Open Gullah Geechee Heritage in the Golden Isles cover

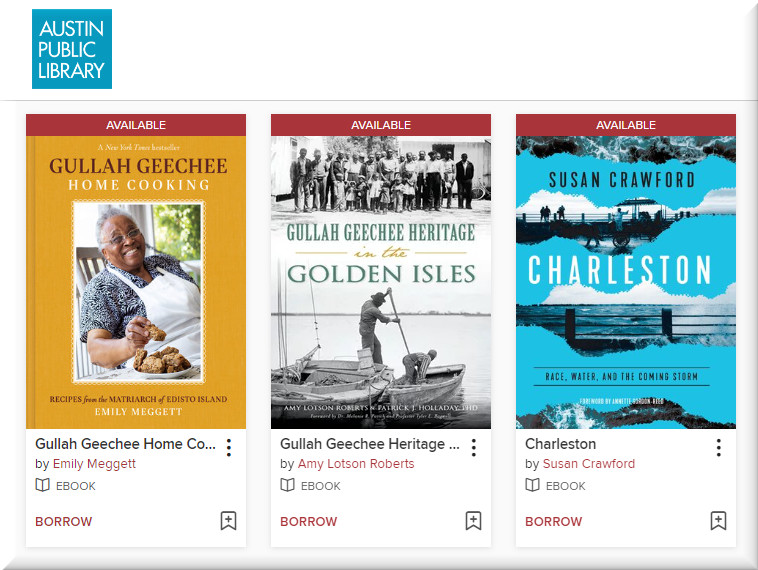[381, 282]
